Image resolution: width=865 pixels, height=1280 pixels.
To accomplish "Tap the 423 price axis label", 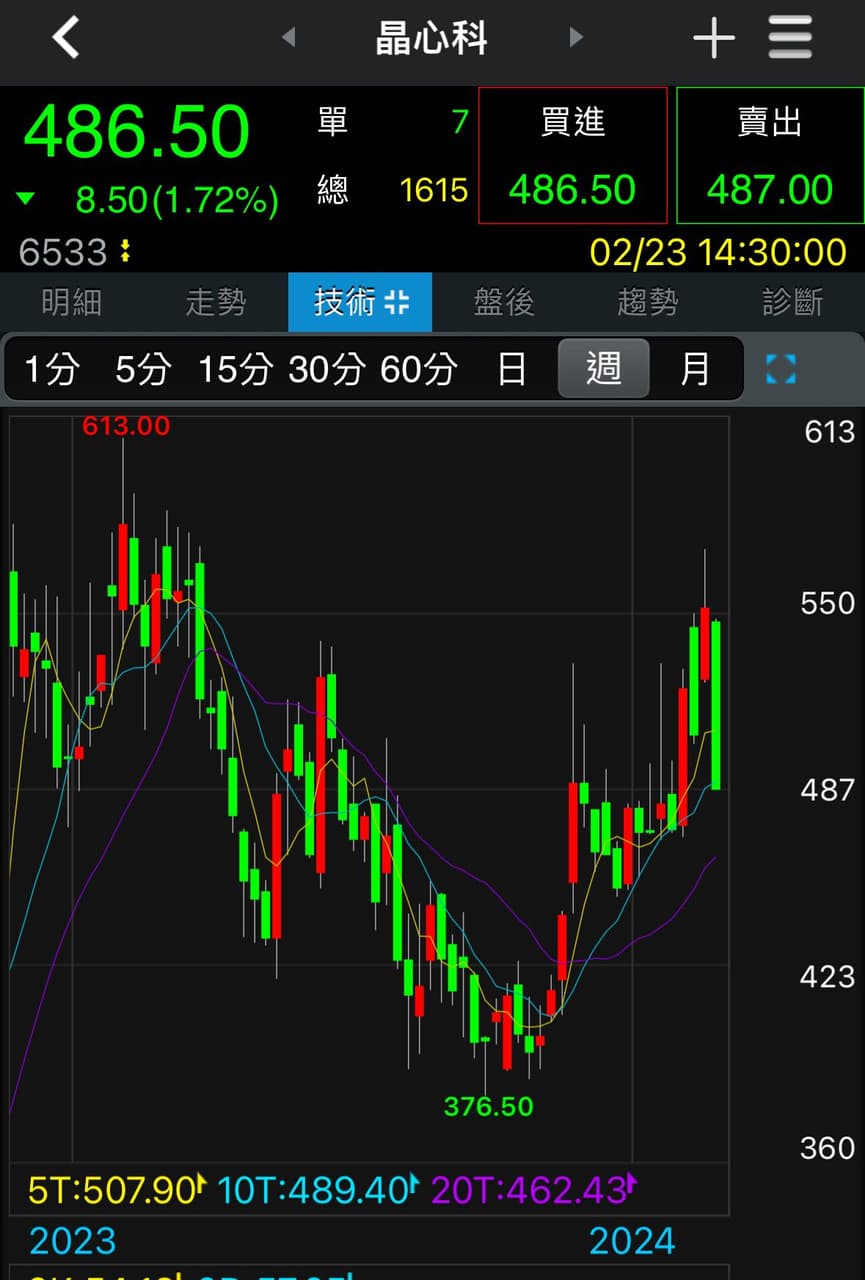I will pos(828,976).
